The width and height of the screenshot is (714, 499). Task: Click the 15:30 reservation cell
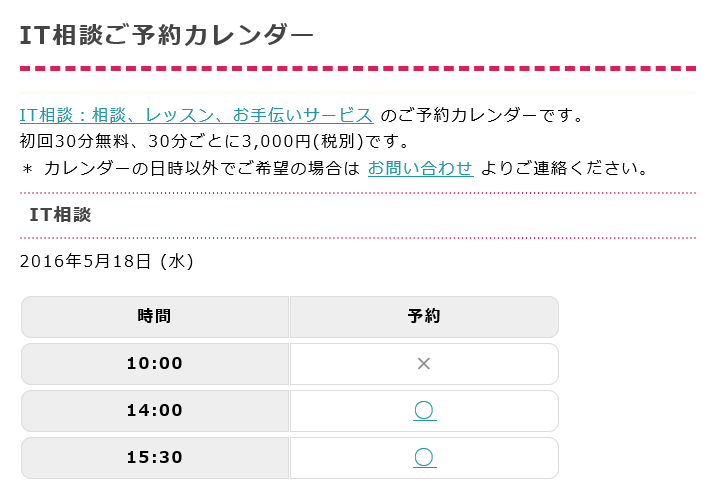pos(424,458)
